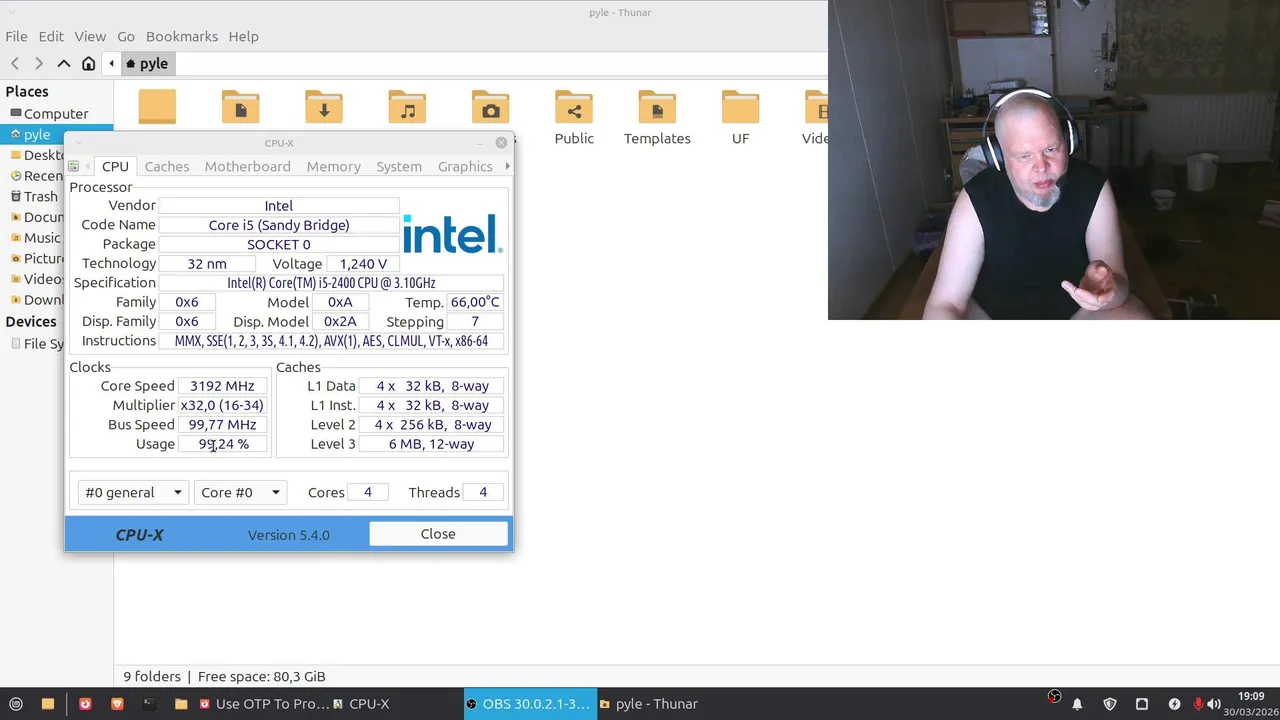Click the small CPU-X icon left of the tabs

(x=74, y=166)
